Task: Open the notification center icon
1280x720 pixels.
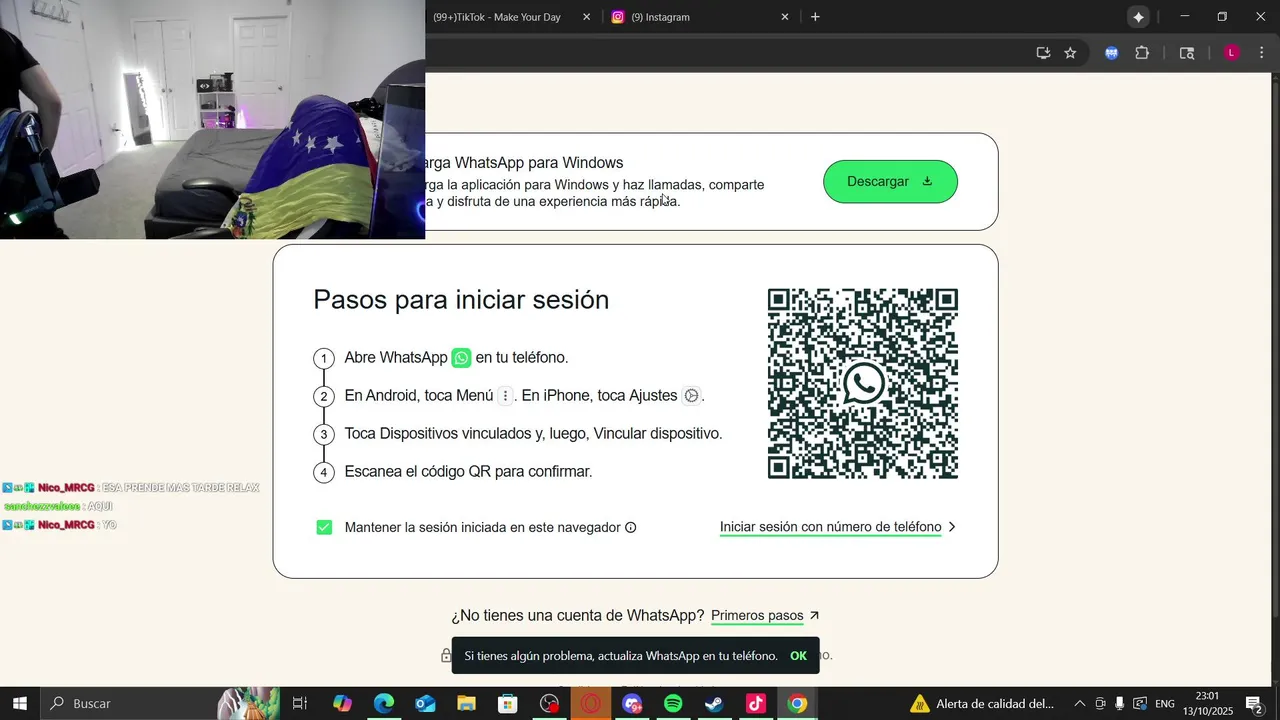Action: pyautogui.click(x=1254, y=704)
